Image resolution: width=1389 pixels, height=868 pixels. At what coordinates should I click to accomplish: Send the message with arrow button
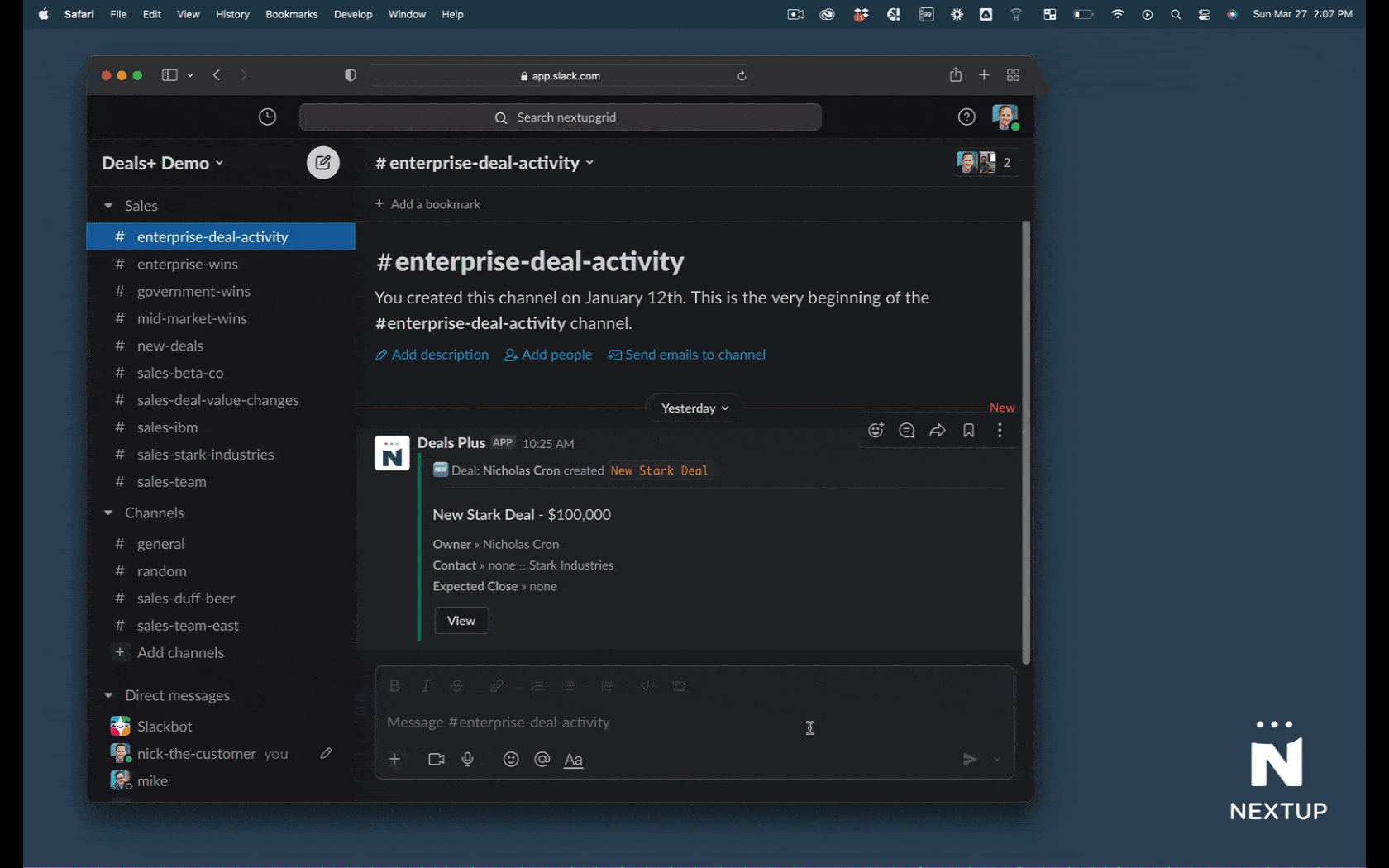pos(970,760)
